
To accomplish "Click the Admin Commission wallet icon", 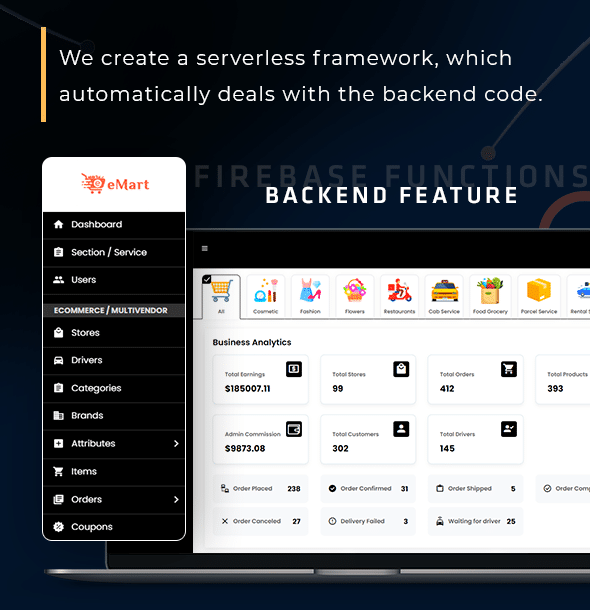I will pyautogui.click(x=294, y=429).
